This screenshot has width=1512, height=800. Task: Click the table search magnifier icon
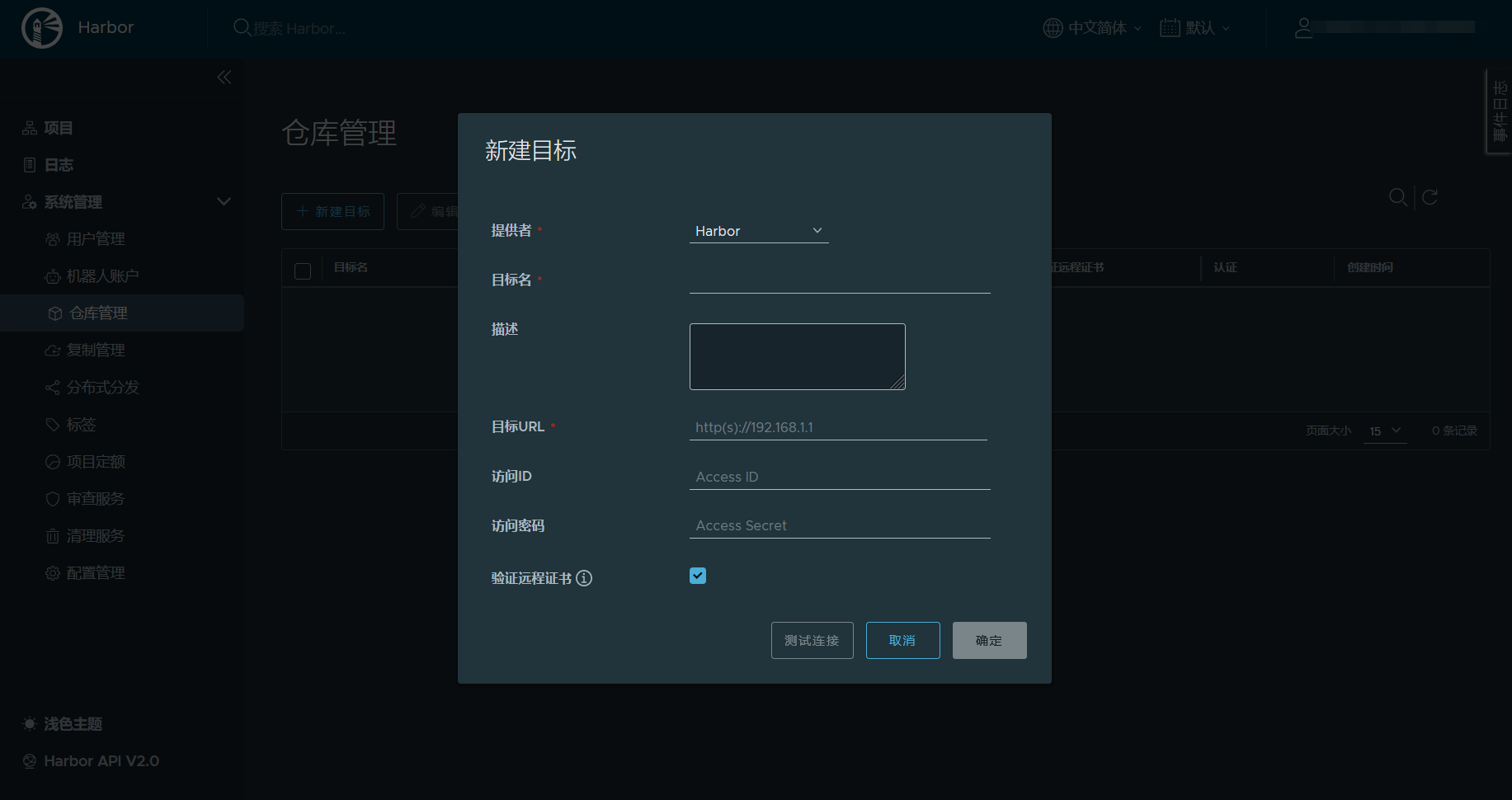coord(1398,197)
